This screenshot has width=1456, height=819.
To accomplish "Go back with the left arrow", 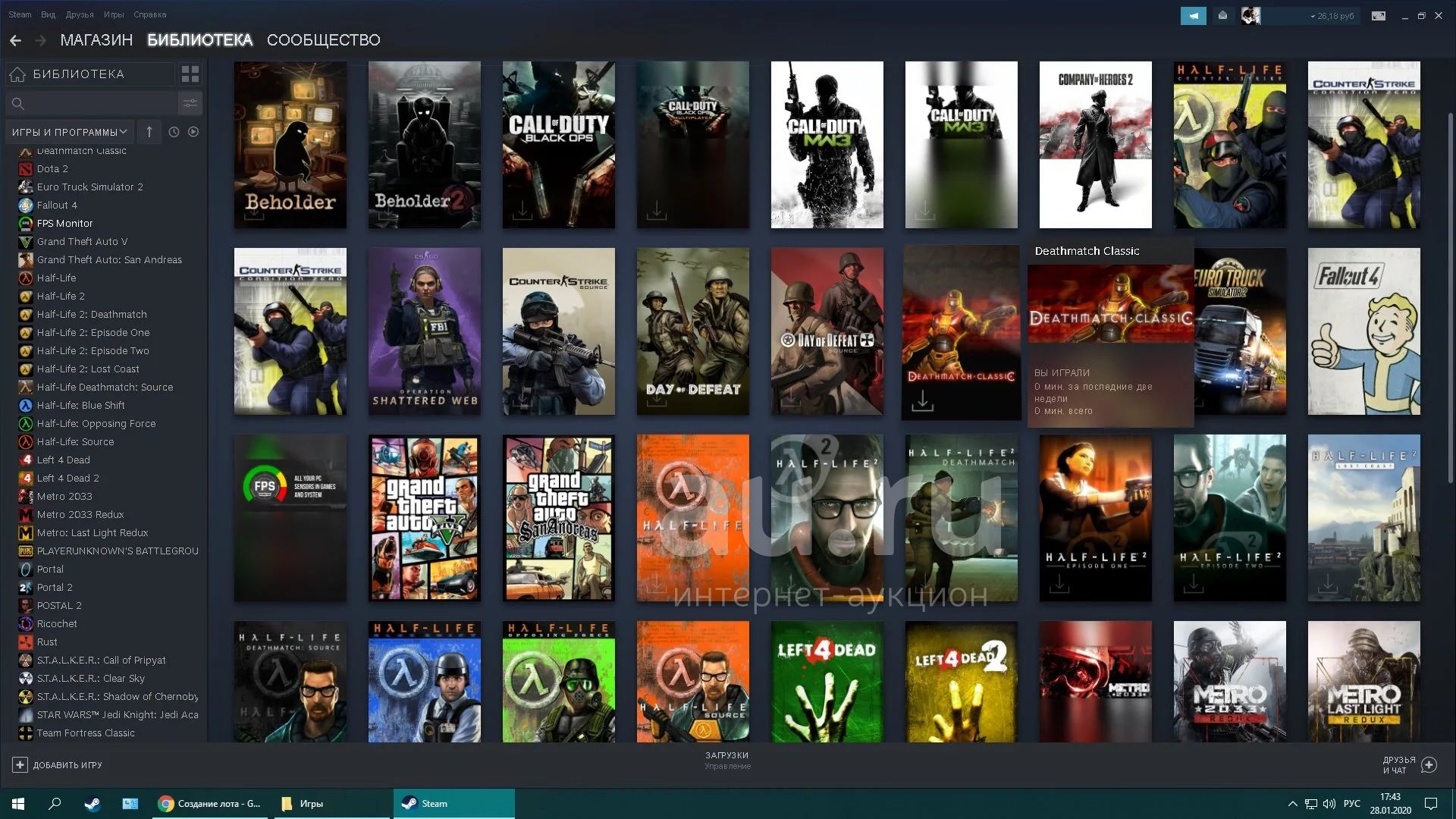I will click(x=16, y=40).
